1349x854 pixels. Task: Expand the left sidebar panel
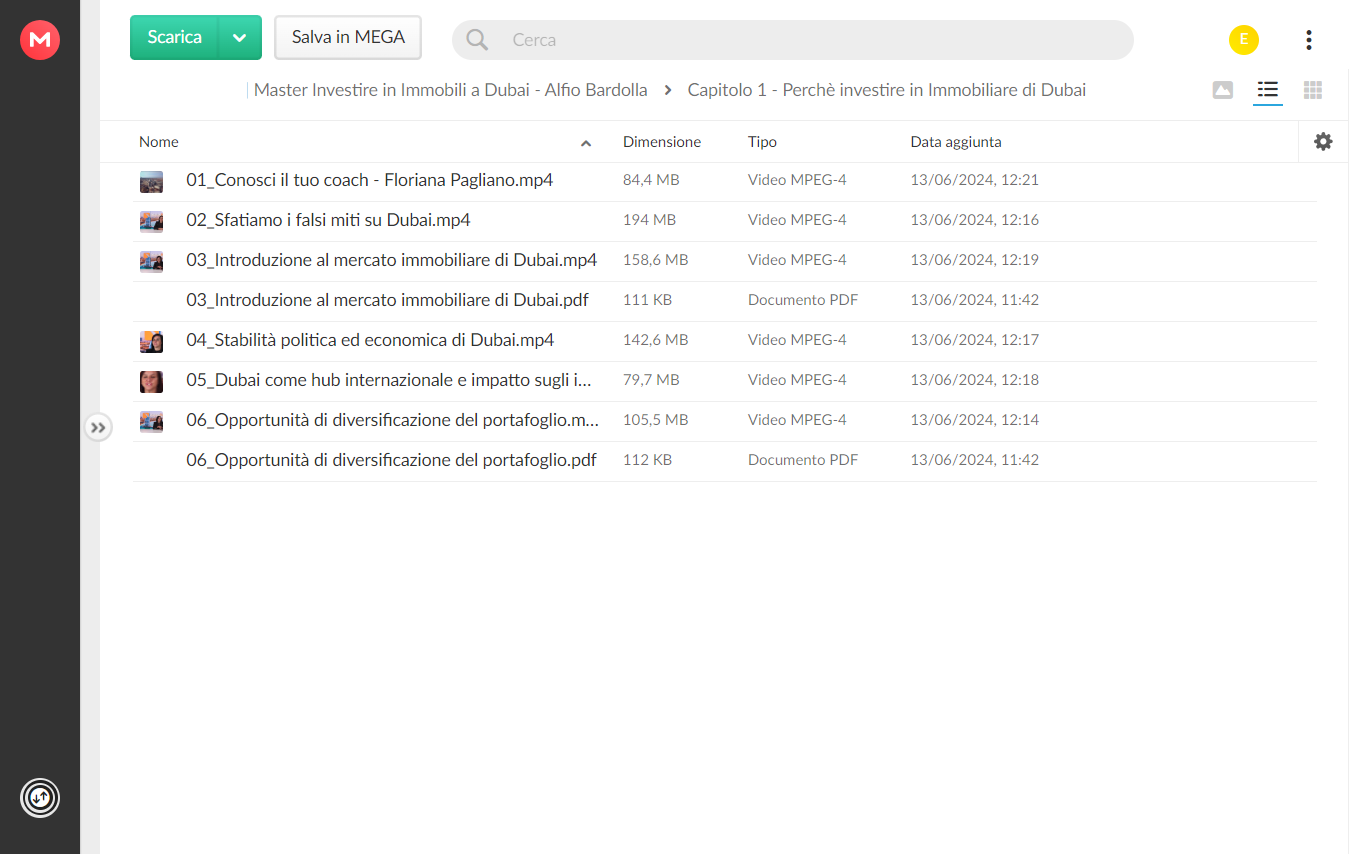(97, 428)
